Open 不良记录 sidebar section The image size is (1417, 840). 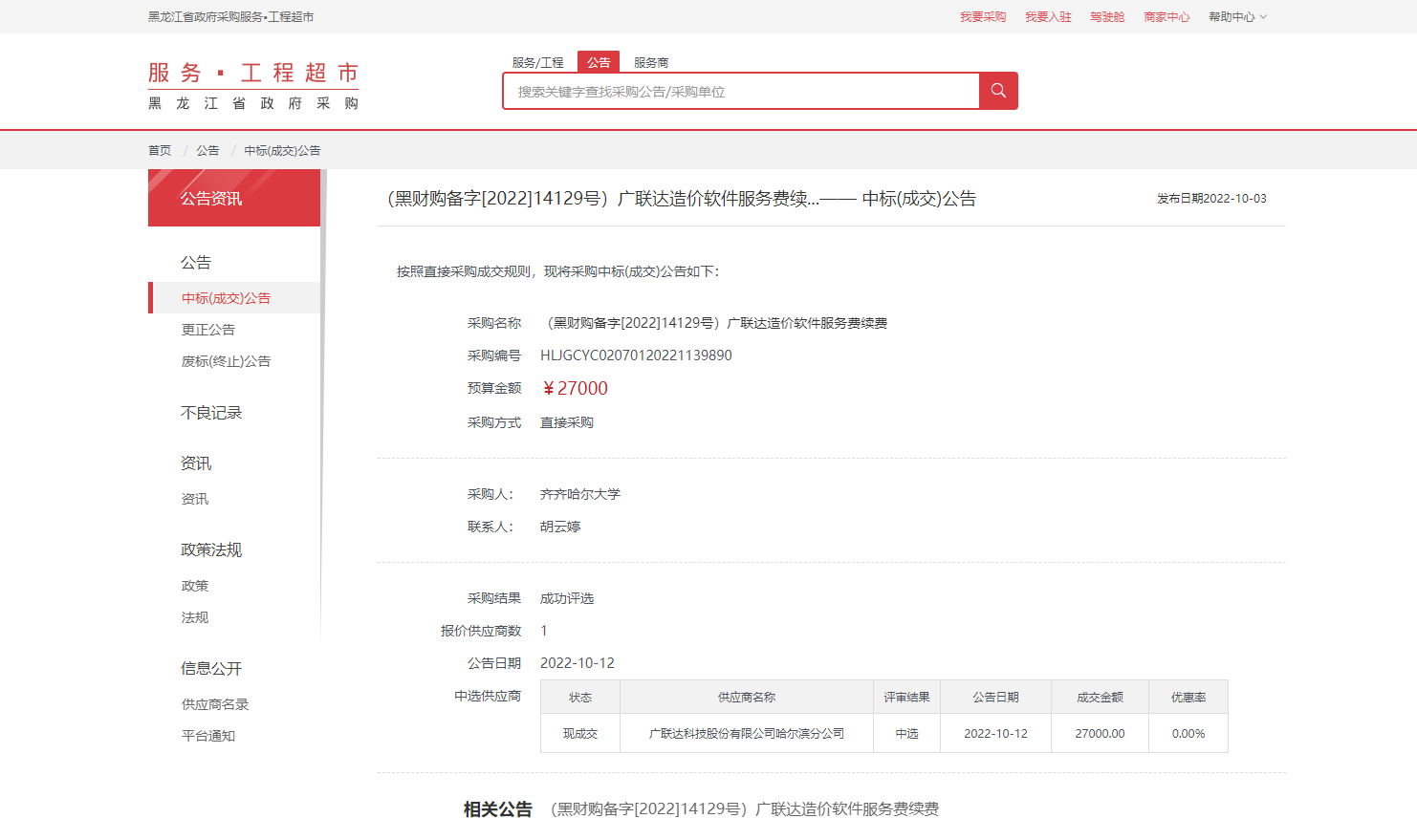(x=211, y=413)
